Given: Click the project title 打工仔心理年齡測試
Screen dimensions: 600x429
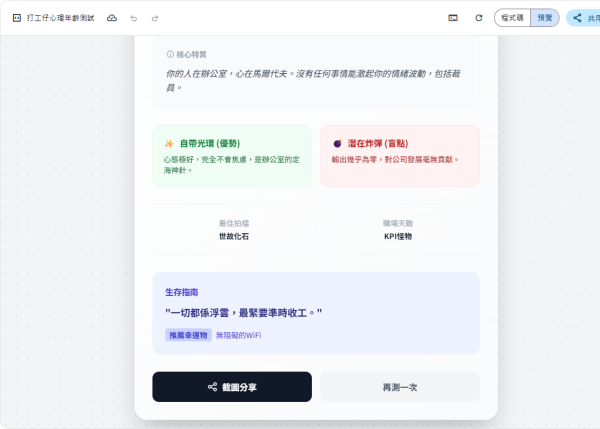Looking at the screenshot, I should [x=60, y=18].
